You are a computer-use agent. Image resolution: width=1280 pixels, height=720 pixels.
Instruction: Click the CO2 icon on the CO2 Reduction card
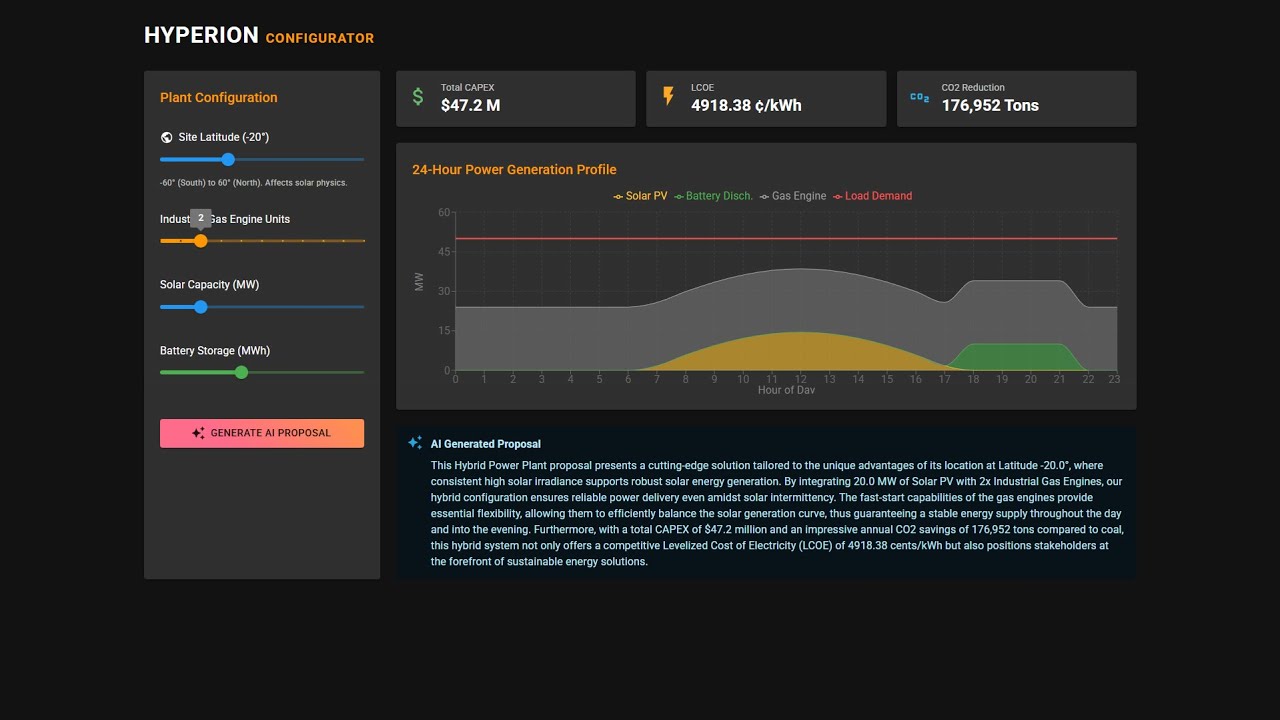[918, 97]
